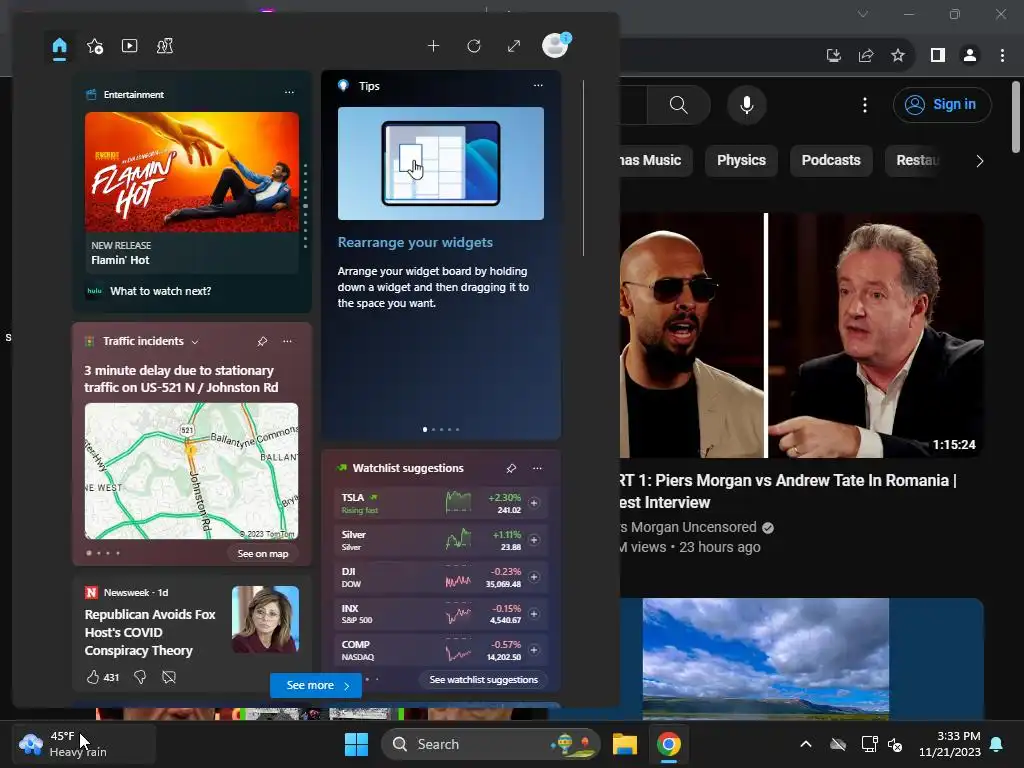This screenshot has width=1024, height=768.
Task: Open What to watch next link
Action: pos(161,291)
